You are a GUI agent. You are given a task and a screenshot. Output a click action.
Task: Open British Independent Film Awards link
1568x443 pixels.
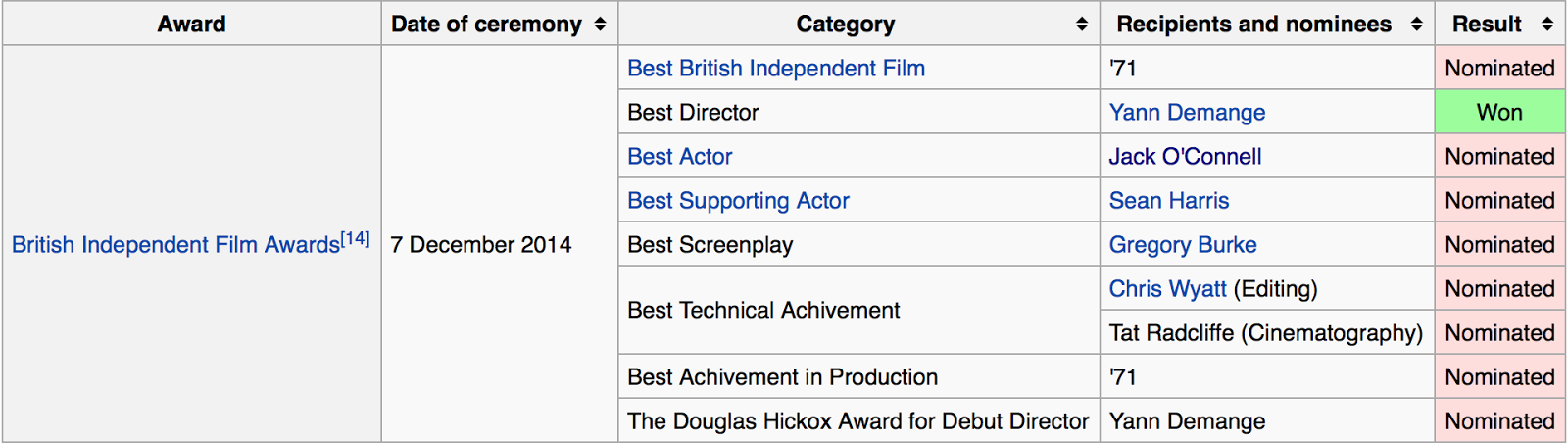coord(175,245)
